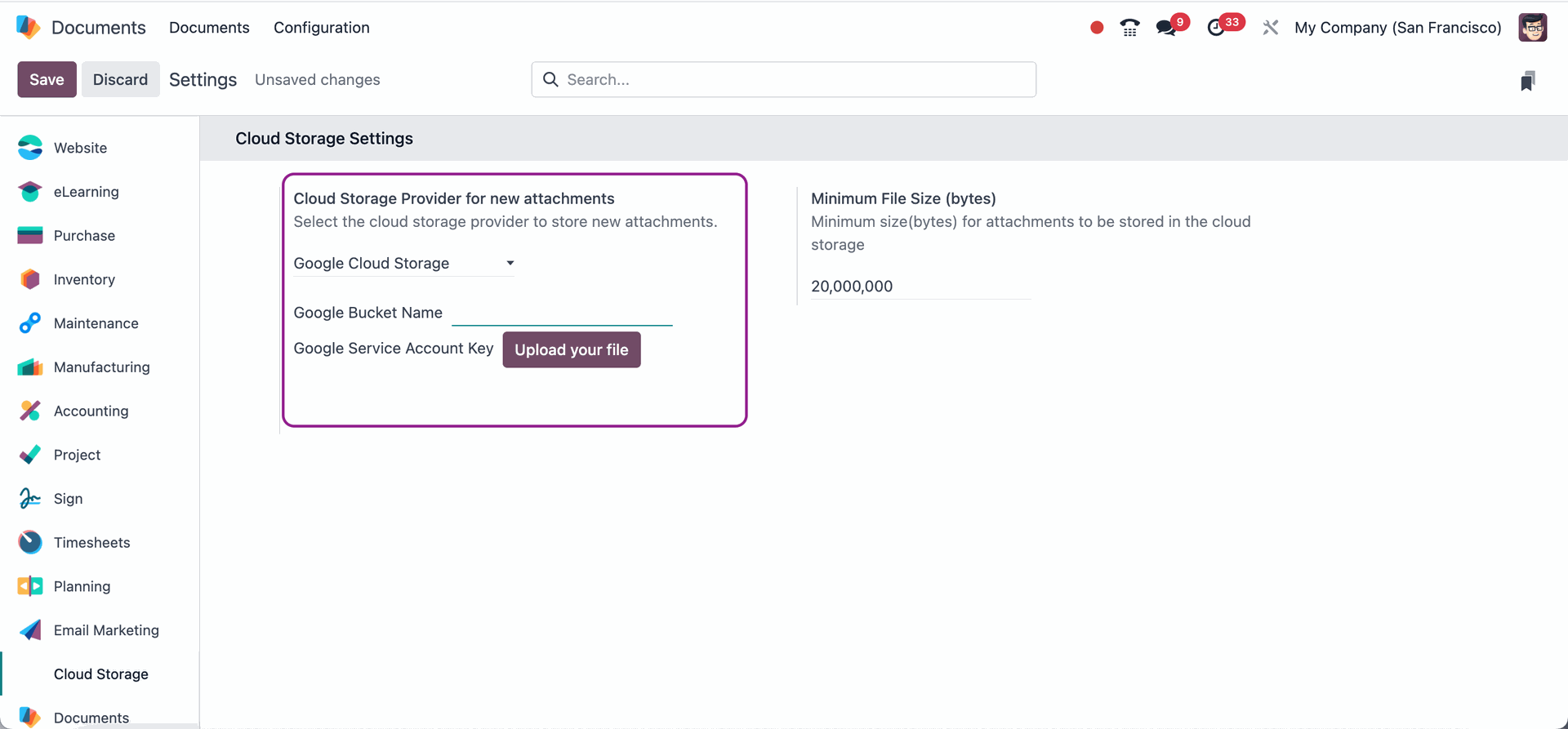
Task: Click the Minimum File Size (bytes) label
Action: coord(903,198)
